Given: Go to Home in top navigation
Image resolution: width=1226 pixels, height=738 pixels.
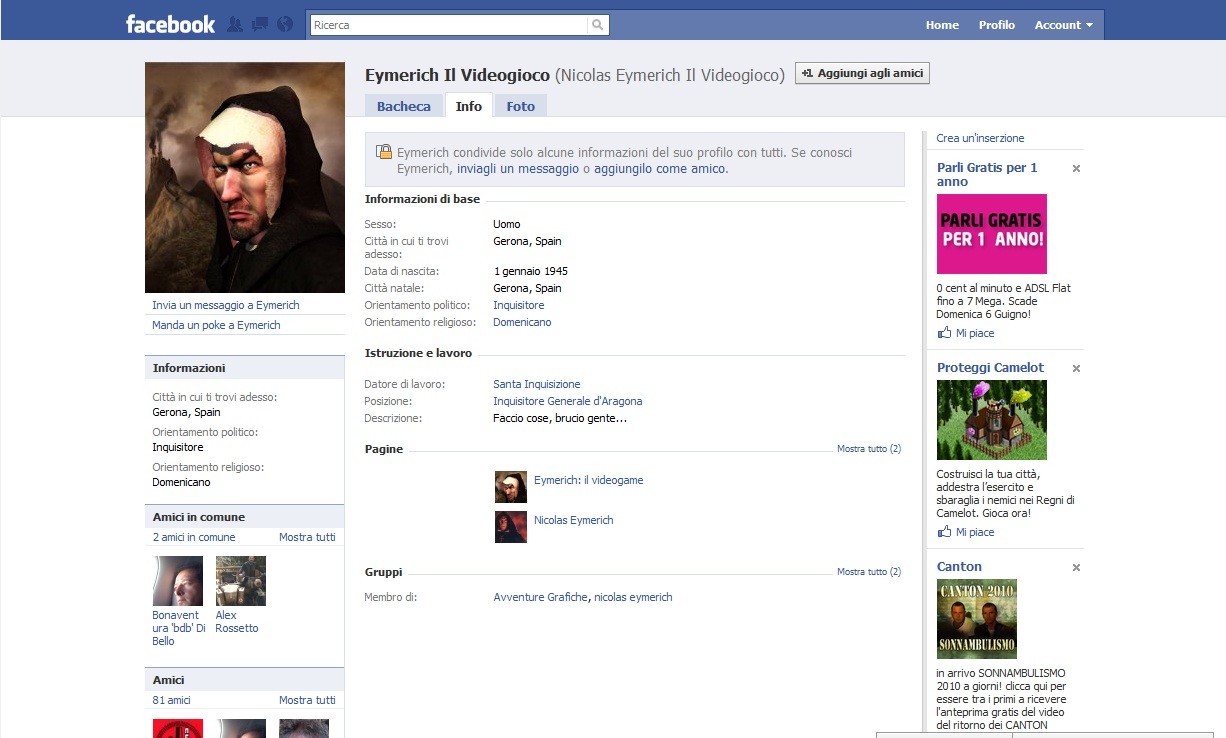Looking at the screenshot, I should point(942,25).
